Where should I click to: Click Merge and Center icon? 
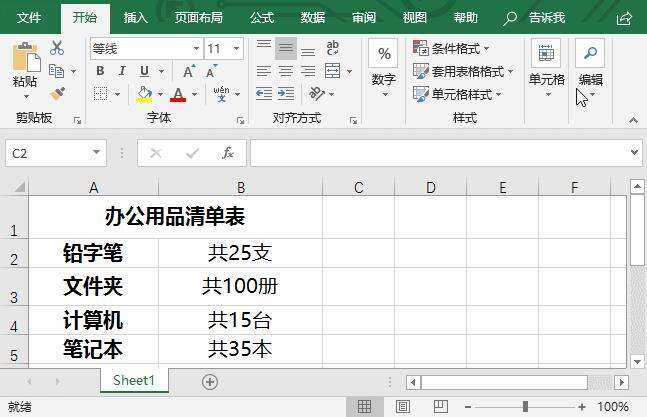pyautogui.click(x=333, y=71)
